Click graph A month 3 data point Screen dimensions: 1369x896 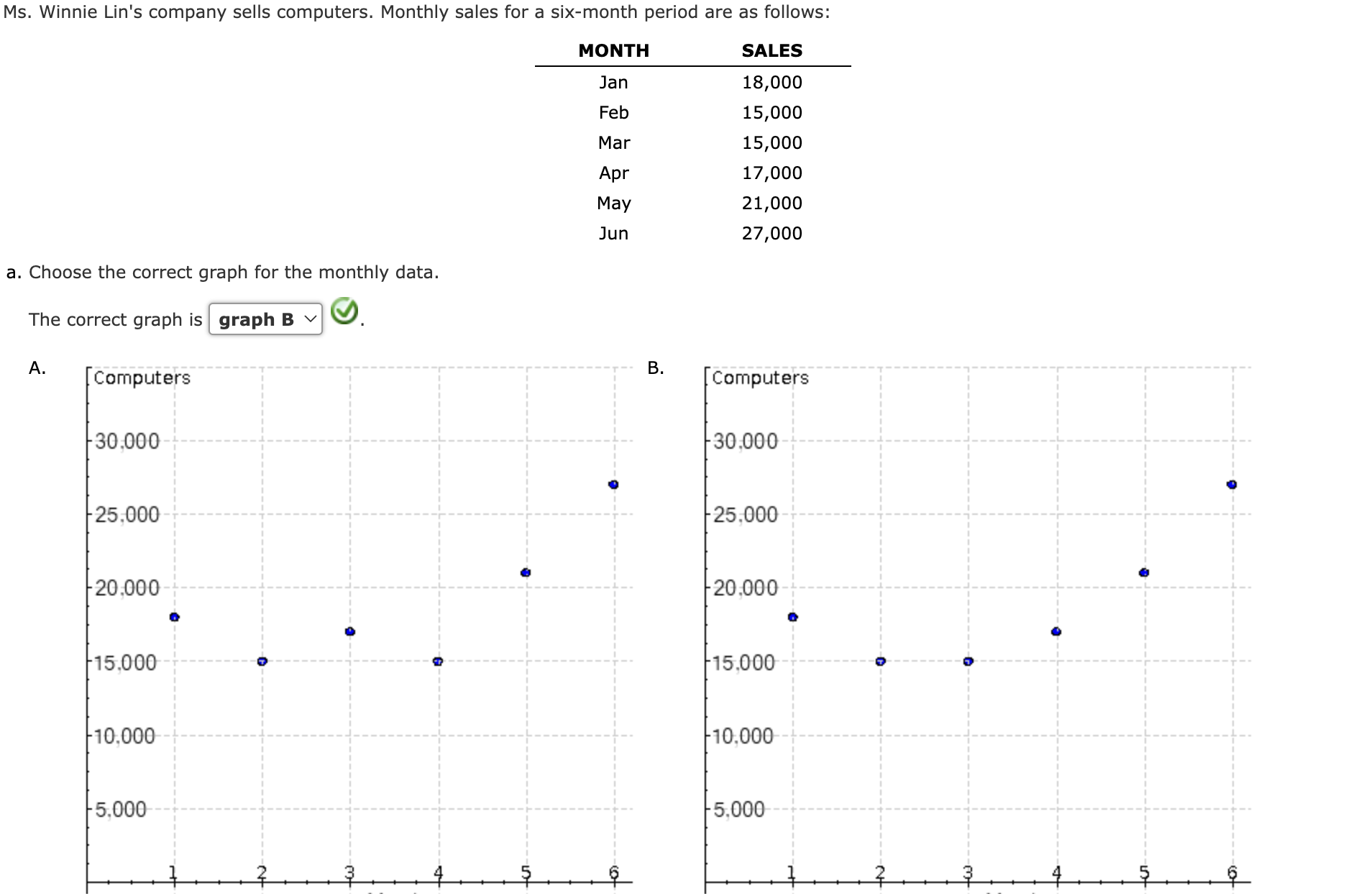[x=349, y=631]
